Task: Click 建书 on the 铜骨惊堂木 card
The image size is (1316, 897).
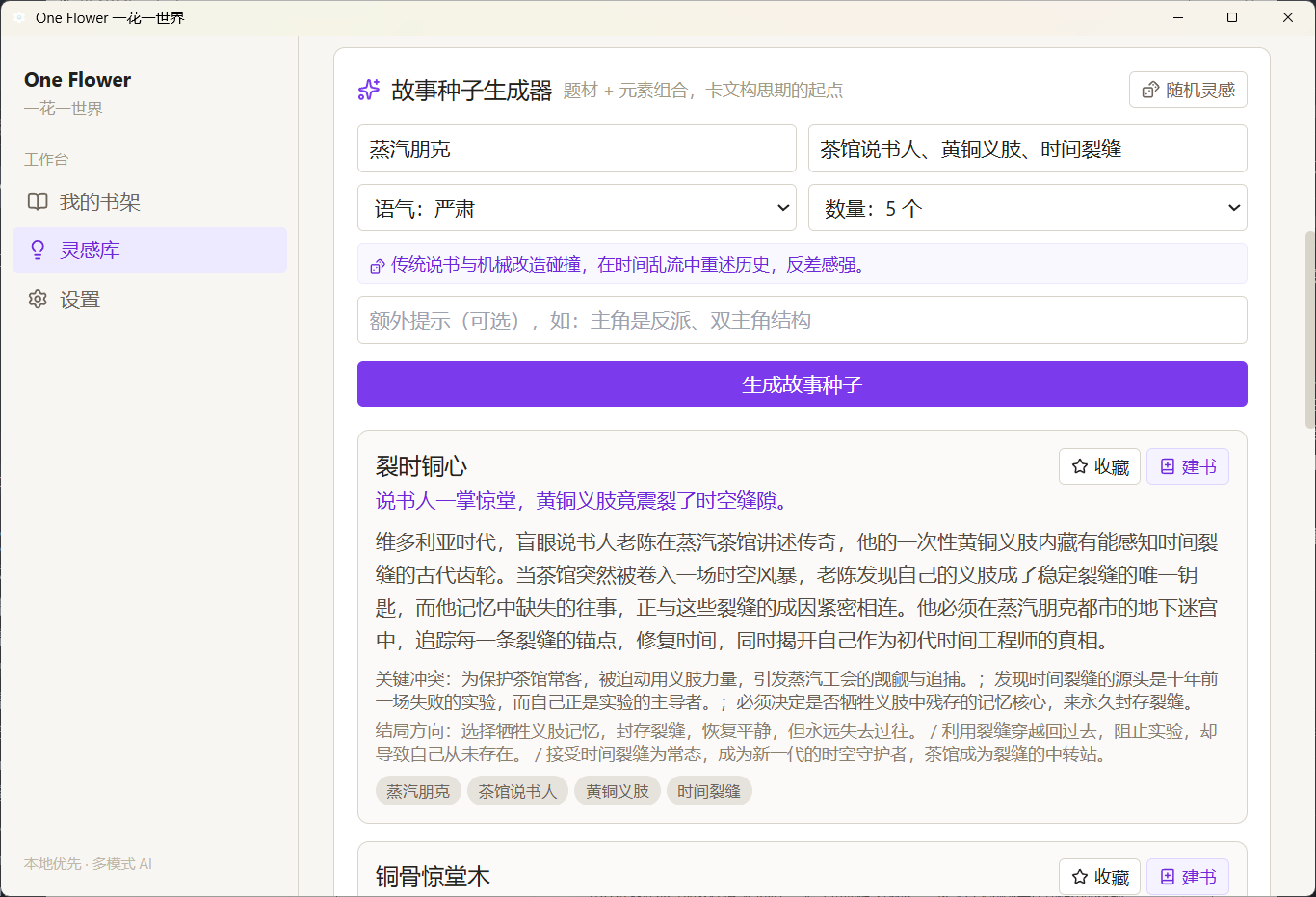Action: point(1187,877)
